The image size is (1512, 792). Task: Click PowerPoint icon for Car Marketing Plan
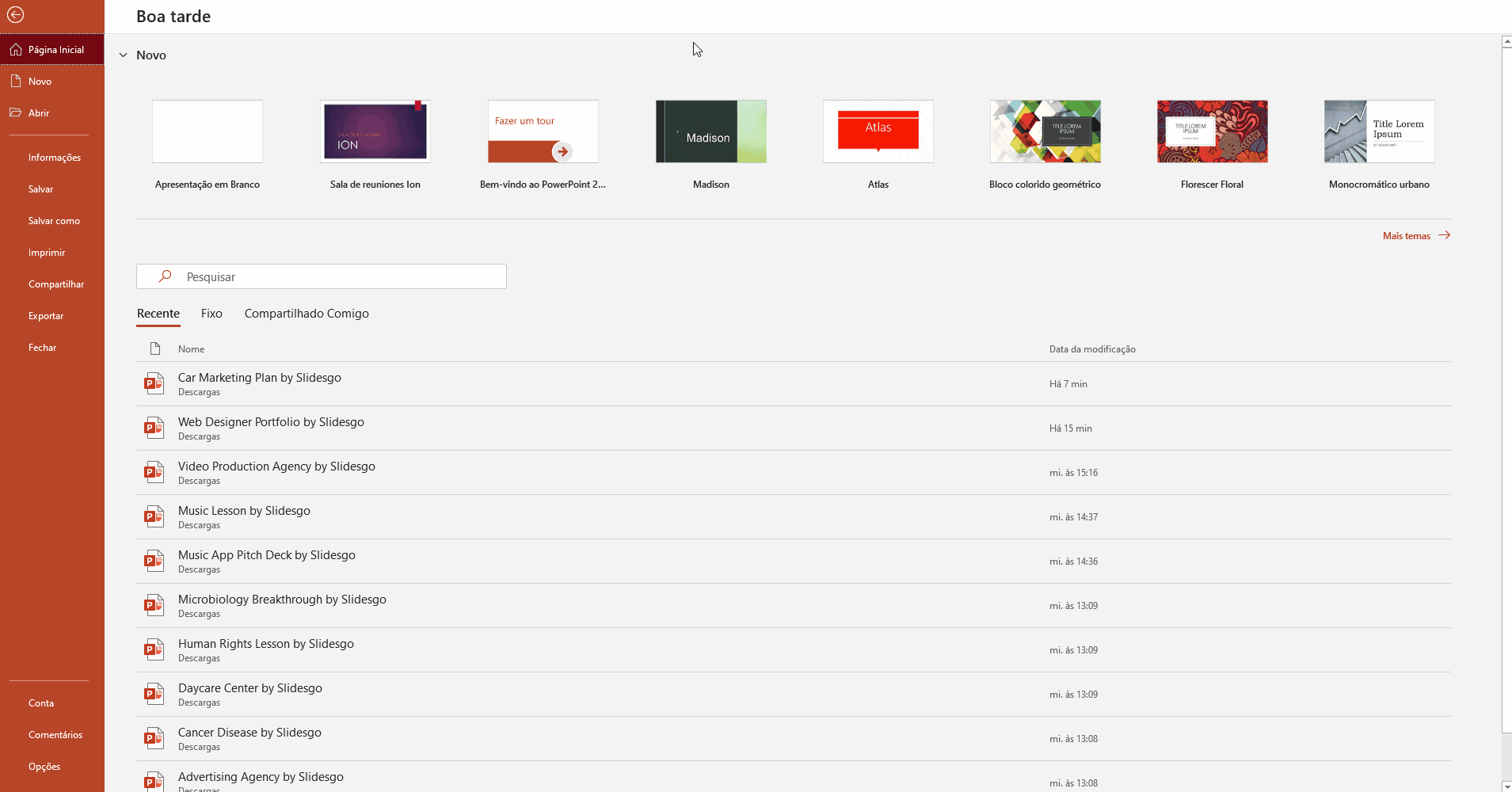tap(154, 383)
